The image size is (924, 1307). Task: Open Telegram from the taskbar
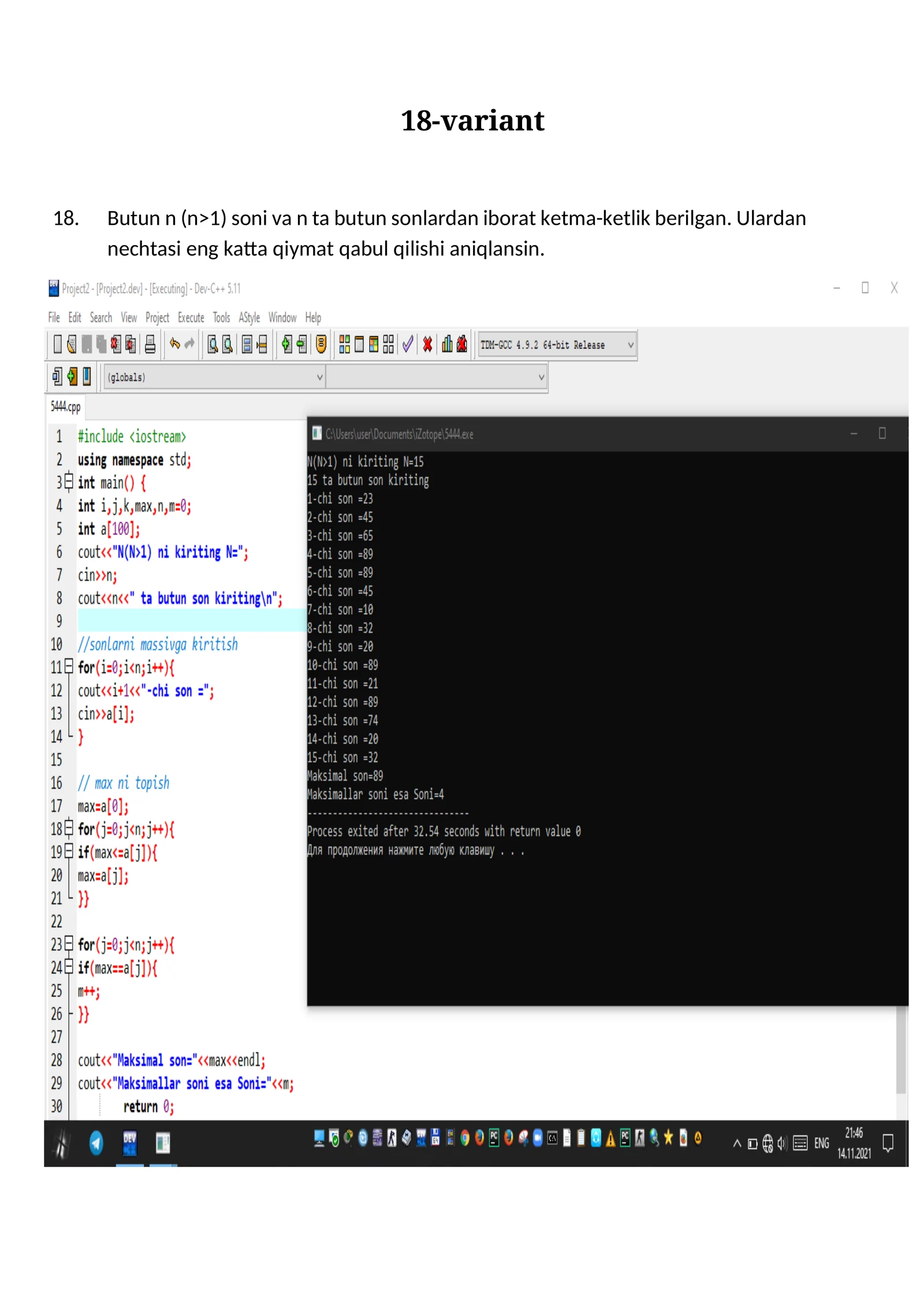(96, 1142)
